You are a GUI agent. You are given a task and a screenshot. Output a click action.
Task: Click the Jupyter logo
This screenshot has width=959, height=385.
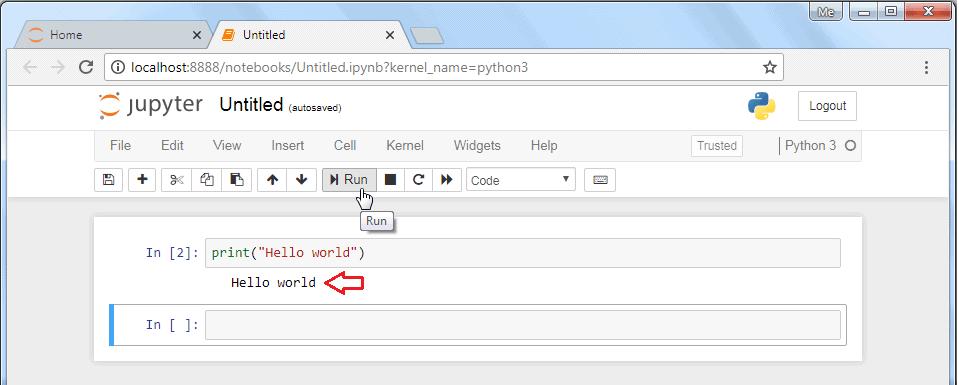click(150, 105)
